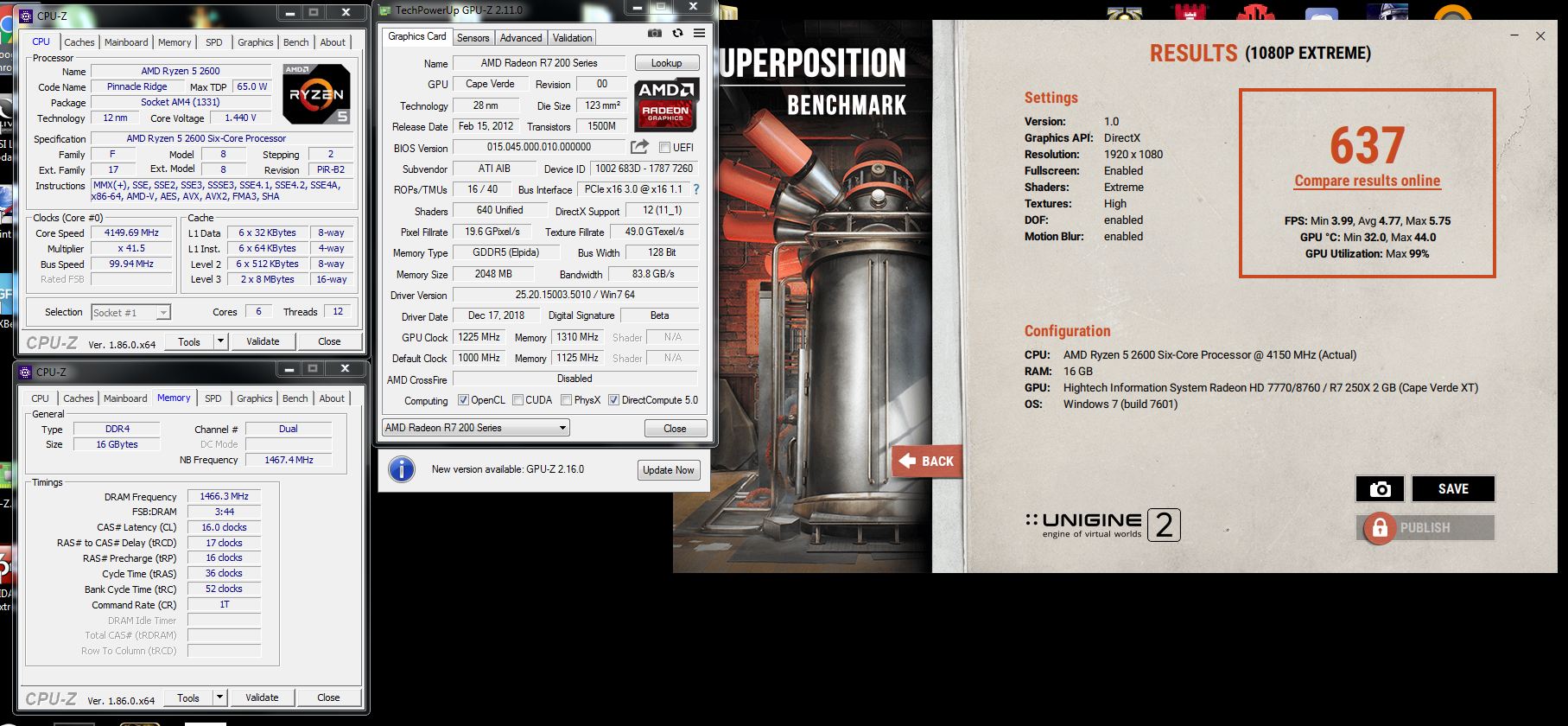Click the DRAM Frequency 1466.3 MHz field

coord(224,496)
